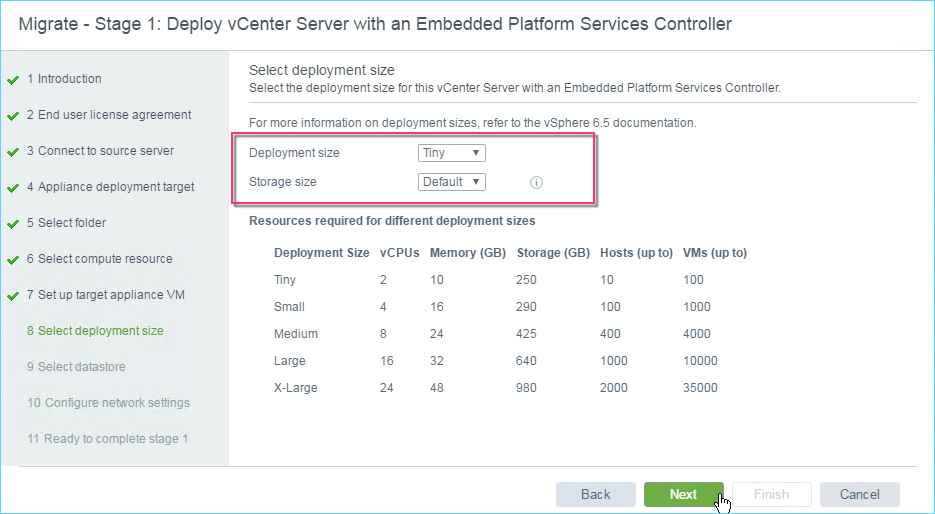Click the checkmark beside Connect to source server
Viewport: 935px width, 514px height.
click(13, 152)
